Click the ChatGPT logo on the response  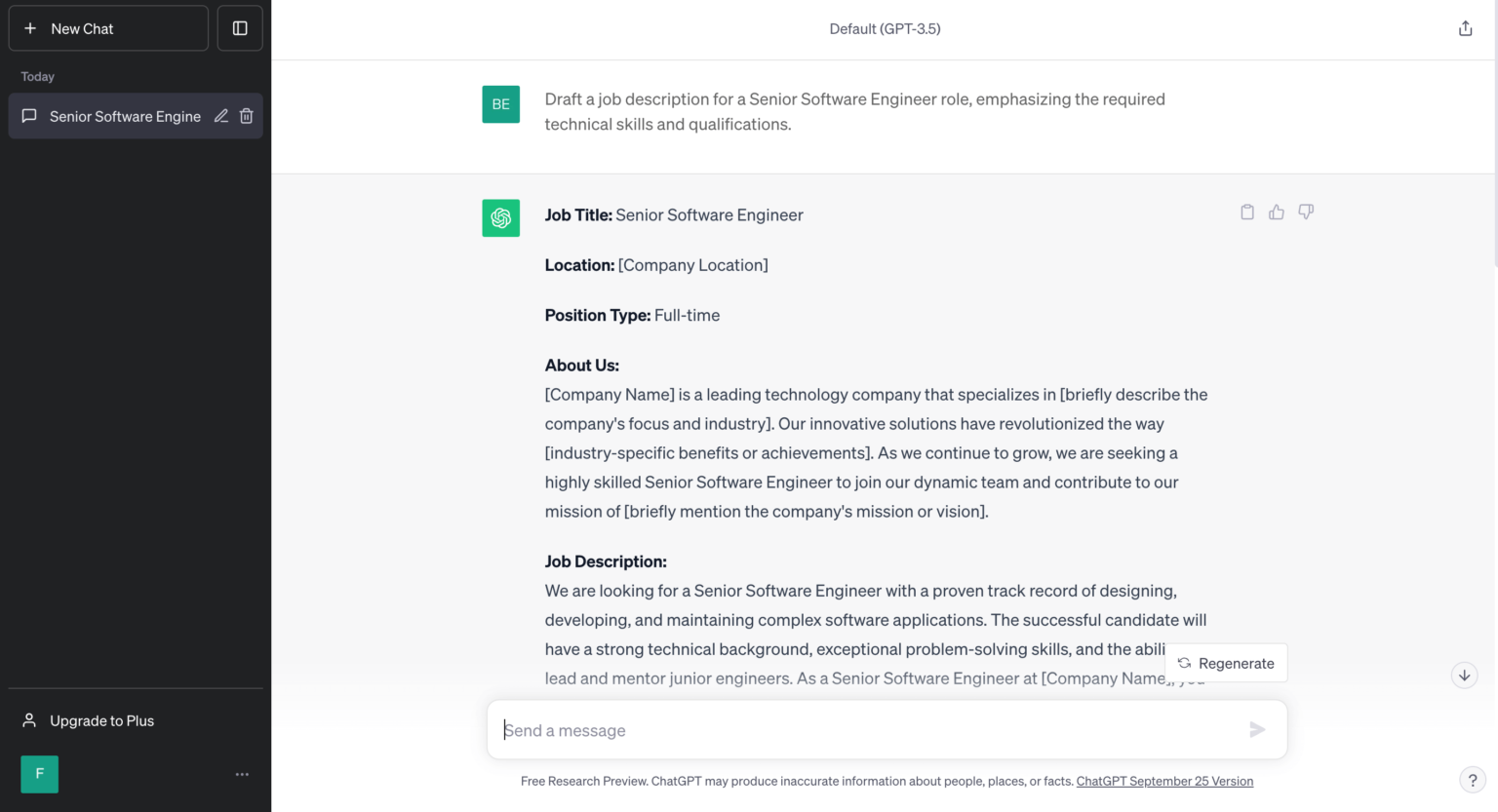pos(500,217)
